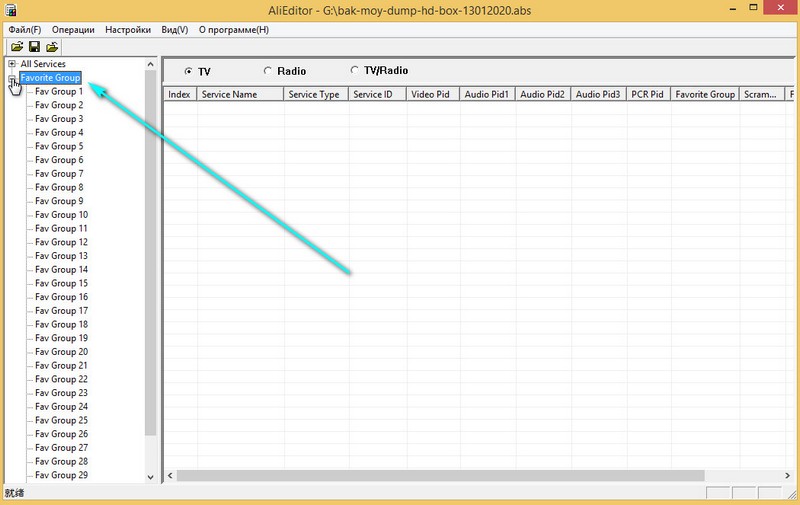Click the Audio Pid1 column header
This screenshot has width=800, height=505.
[x=488, y=94]
